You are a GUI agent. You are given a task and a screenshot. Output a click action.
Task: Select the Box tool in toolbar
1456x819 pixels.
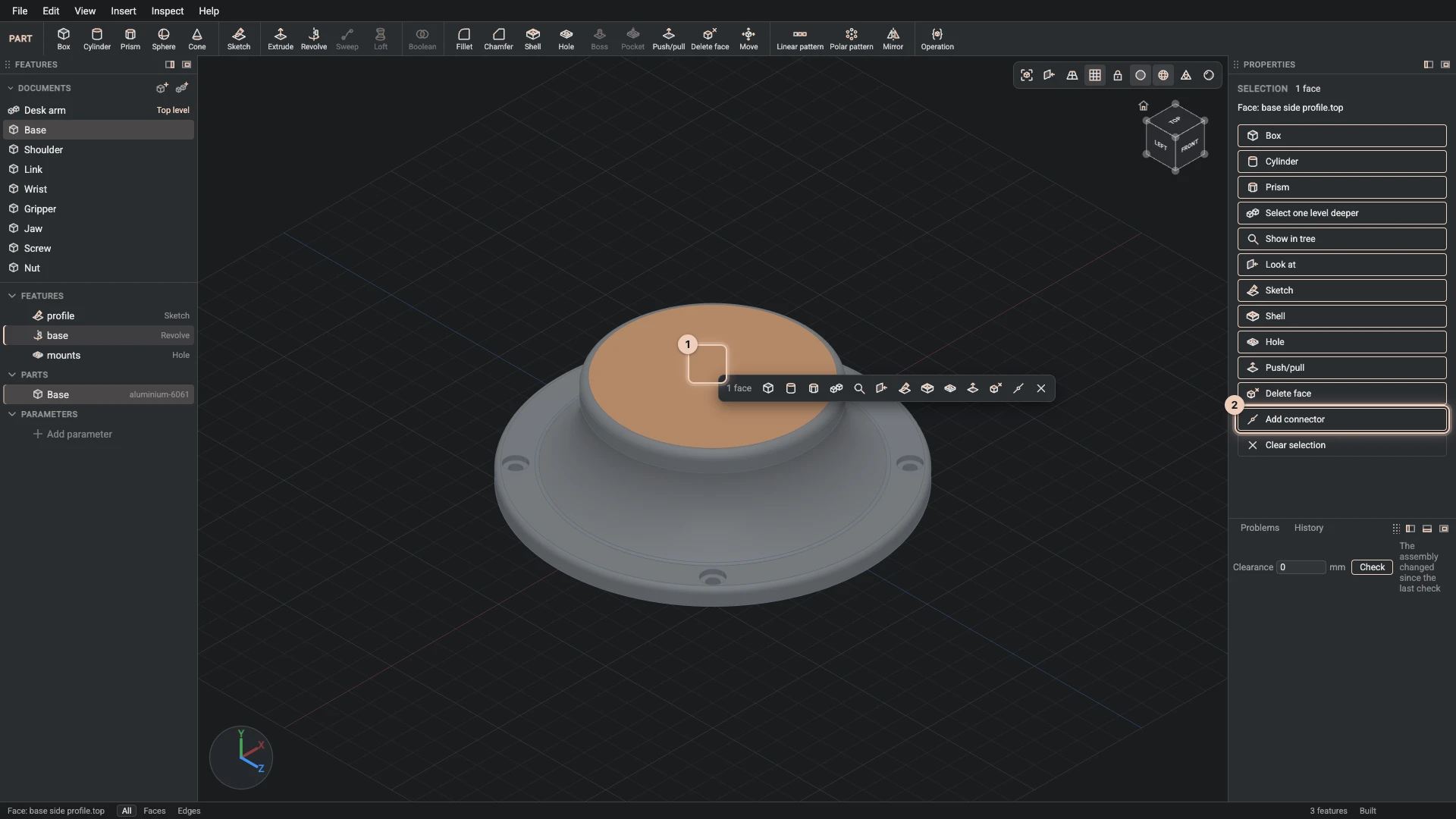[x=64, y=39]
